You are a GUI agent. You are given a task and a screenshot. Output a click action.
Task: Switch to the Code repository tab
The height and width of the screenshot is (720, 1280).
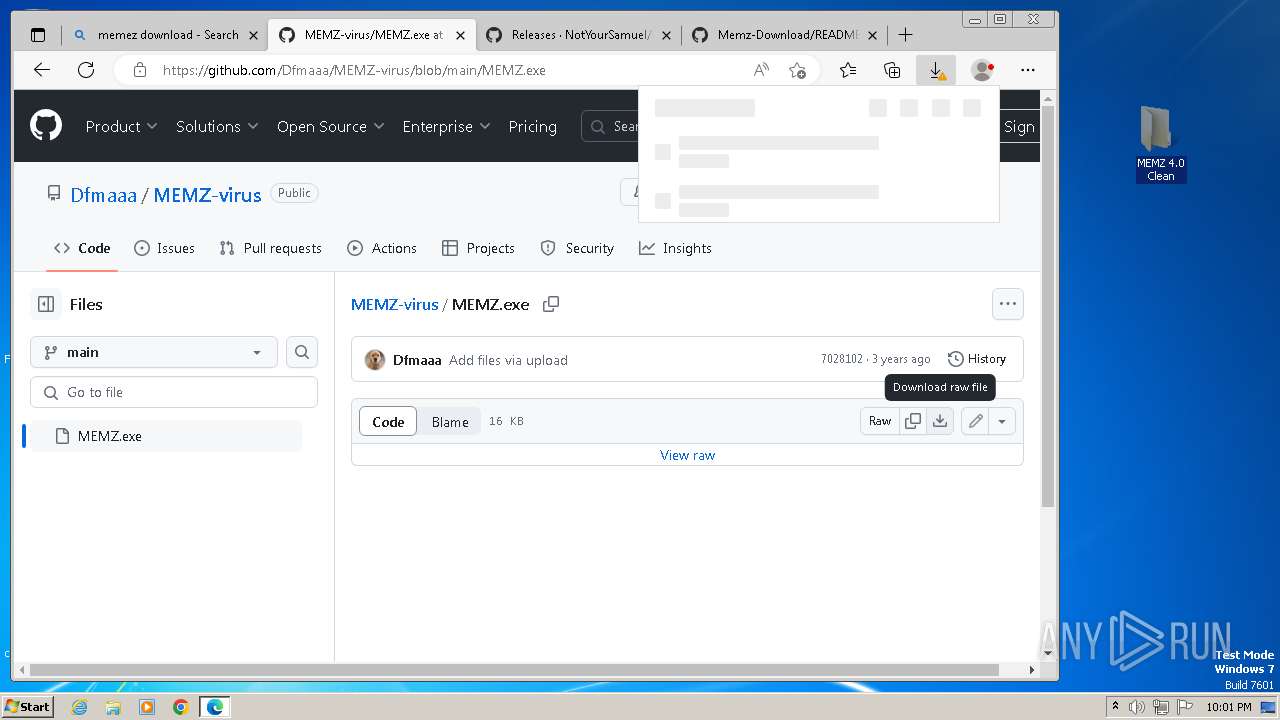[82, 248]
